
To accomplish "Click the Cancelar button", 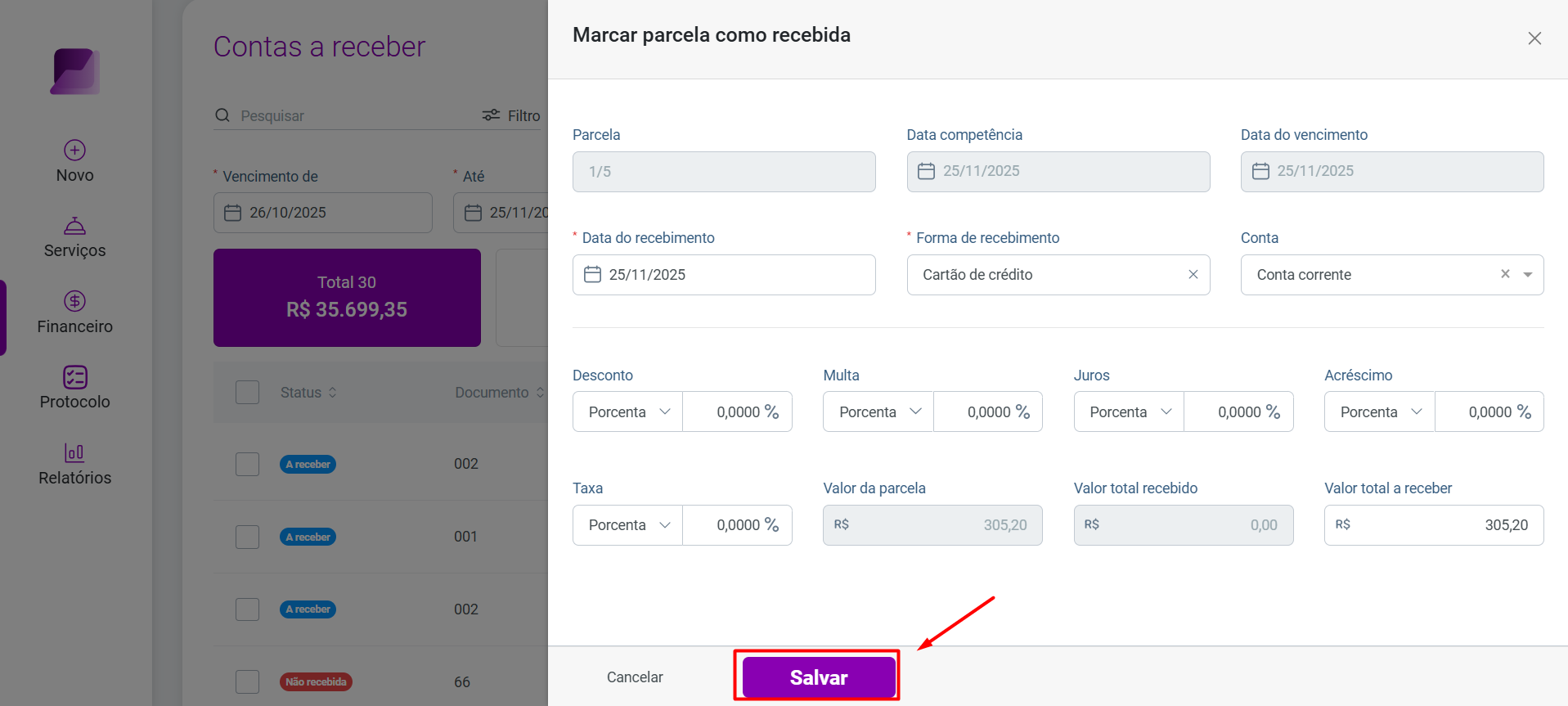I will 635,677.
